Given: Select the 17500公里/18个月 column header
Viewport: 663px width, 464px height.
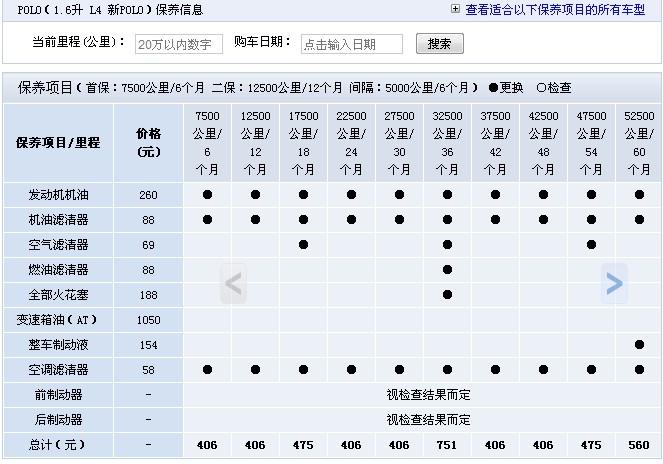Looking at the screenshot, I should [303, 143].
